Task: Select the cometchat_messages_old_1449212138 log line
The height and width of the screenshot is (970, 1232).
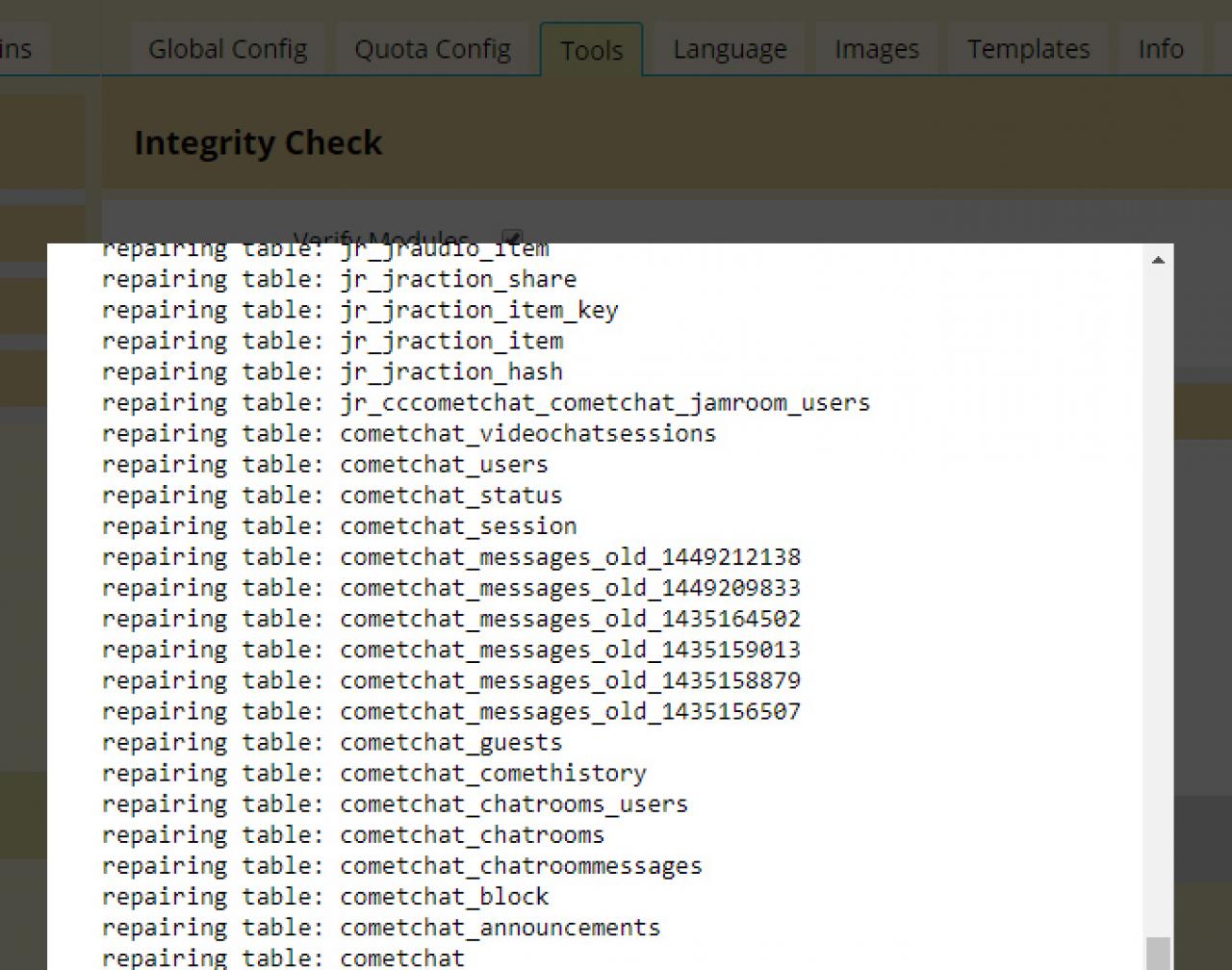Action: (x=450, y=557)
